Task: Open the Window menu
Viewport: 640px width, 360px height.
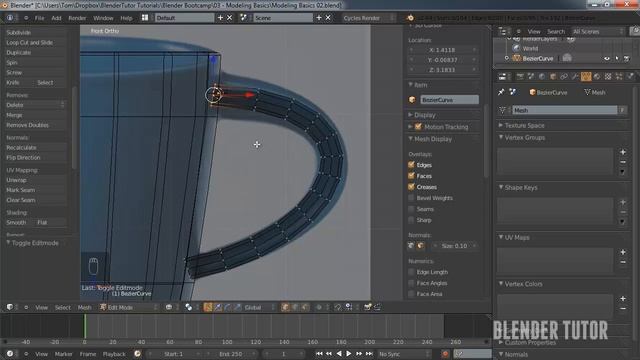Action: coord(103,18)
